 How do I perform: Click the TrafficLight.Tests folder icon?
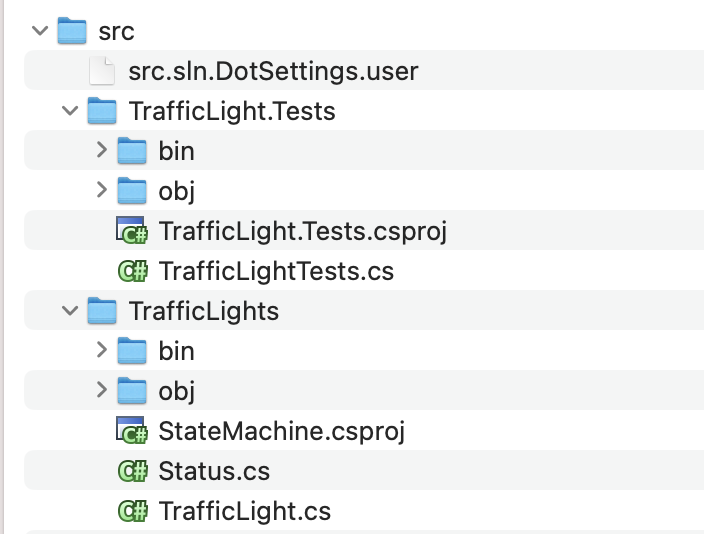tap(103, 111)
